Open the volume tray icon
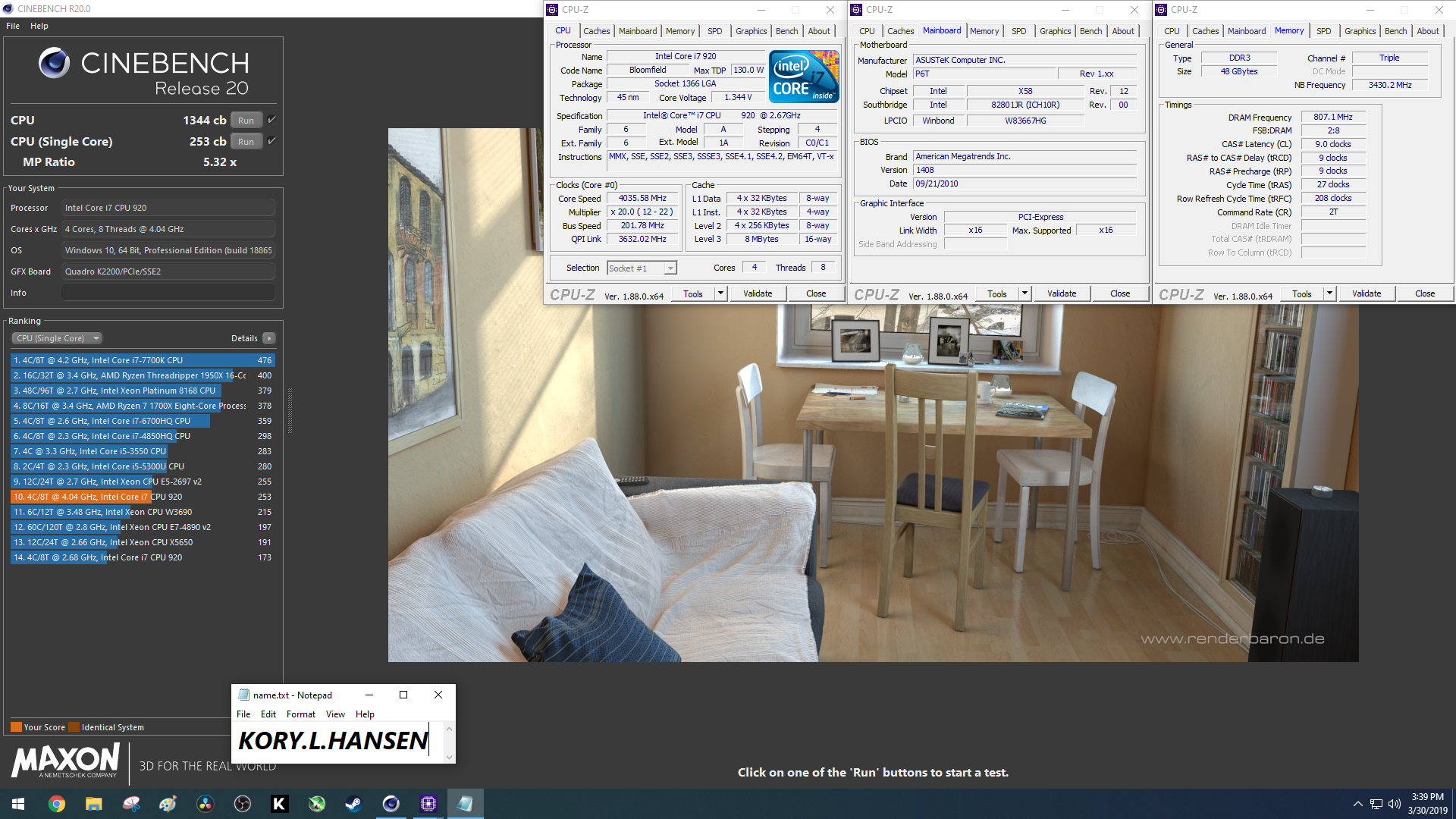Viewport: 1456px width, 819px height. 1394,804
